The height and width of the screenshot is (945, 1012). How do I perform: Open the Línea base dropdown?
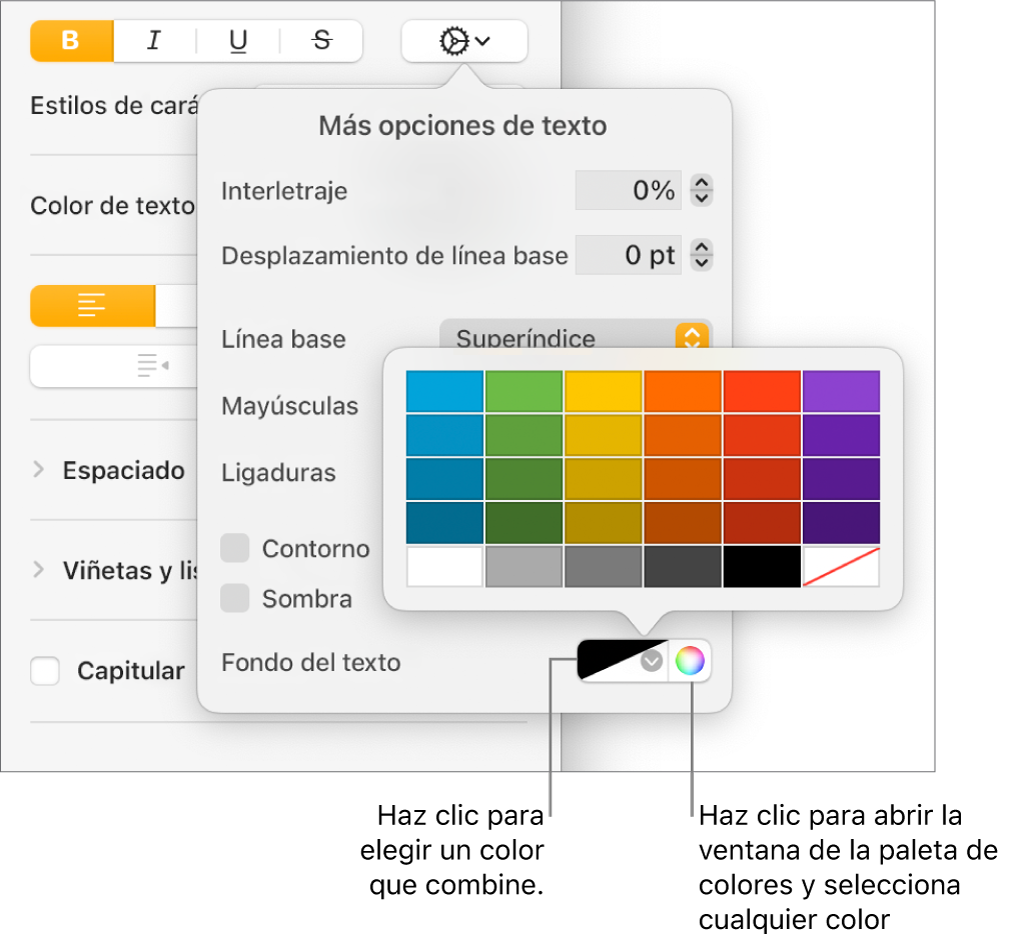[575, 338]
